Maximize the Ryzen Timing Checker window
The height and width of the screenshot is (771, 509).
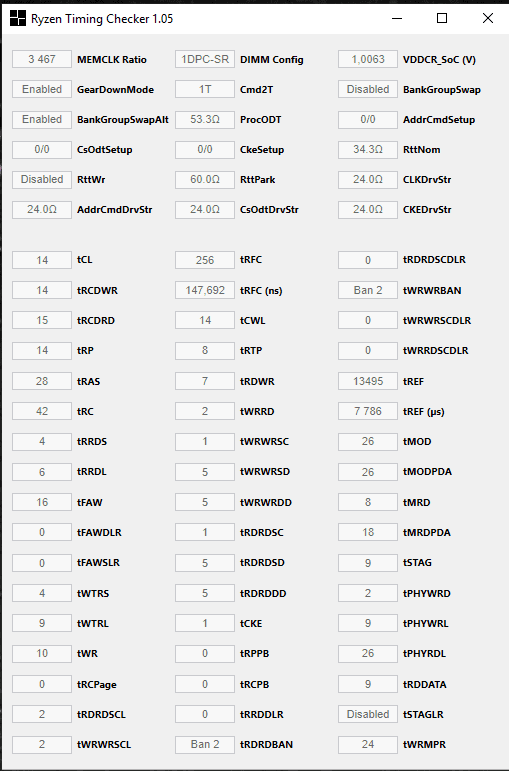pos(442,19)
